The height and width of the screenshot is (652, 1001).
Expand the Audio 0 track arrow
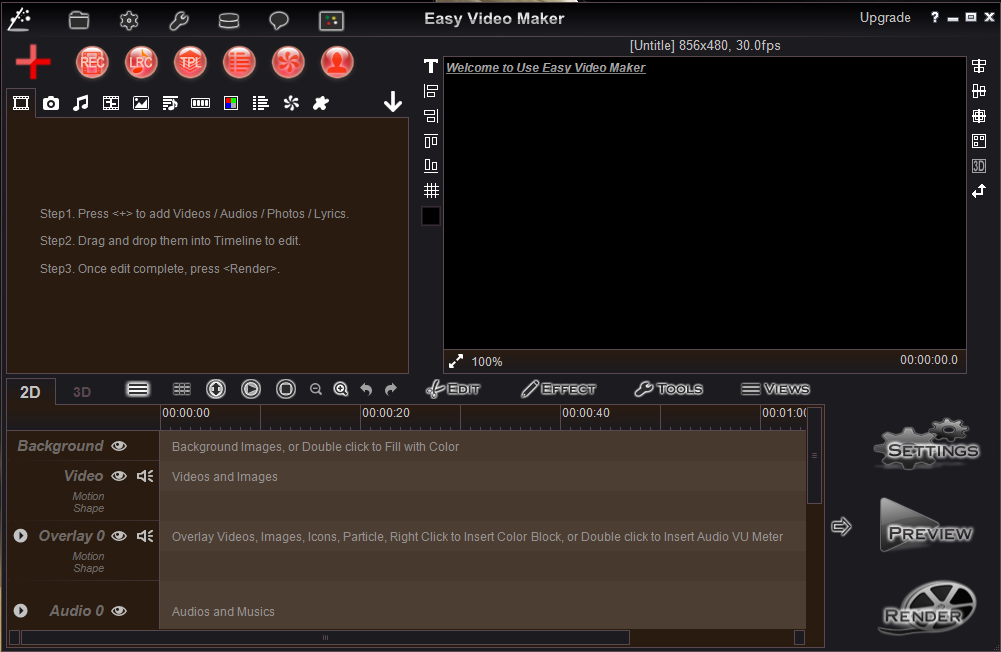[x=20, y=610]
